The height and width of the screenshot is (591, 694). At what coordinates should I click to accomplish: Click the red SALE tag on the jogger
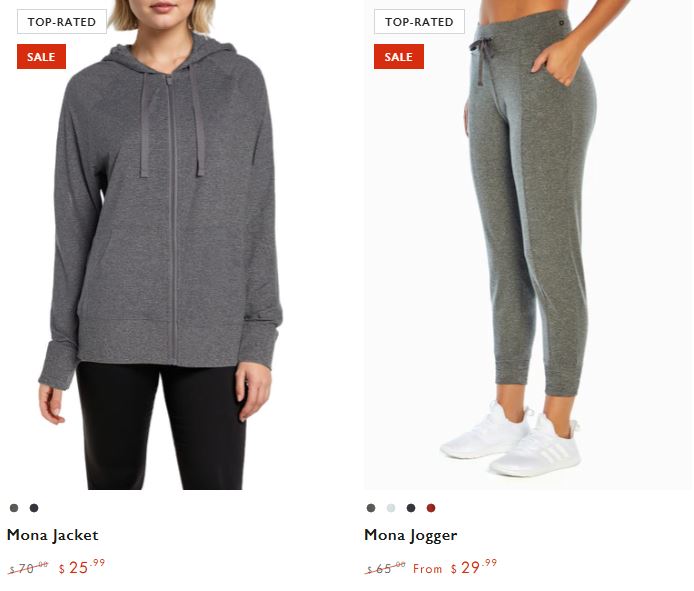399,57
